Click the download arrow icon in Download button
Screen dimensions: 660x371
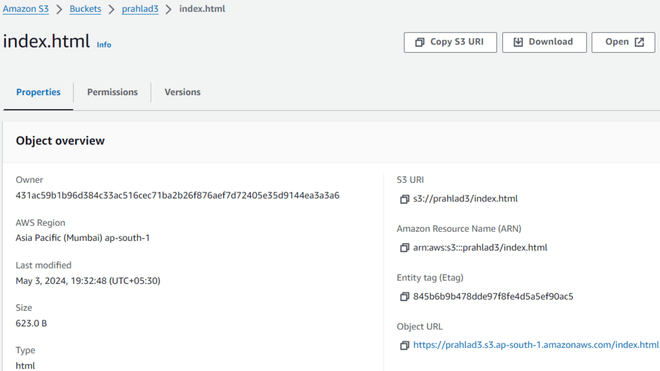tap(518, 42)
